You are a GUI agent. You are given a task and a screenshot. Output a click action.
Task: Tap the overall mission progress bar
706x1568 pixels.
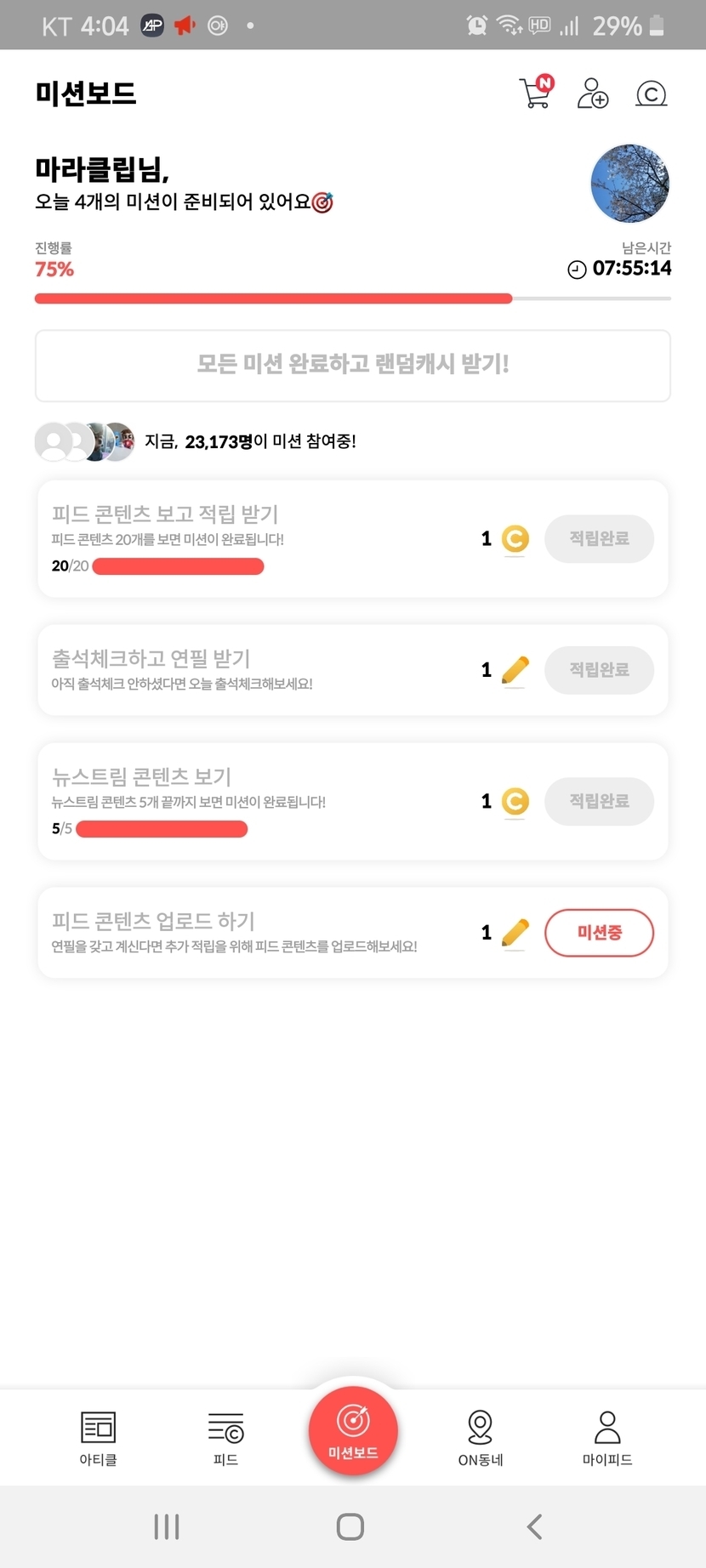[352, 298]
